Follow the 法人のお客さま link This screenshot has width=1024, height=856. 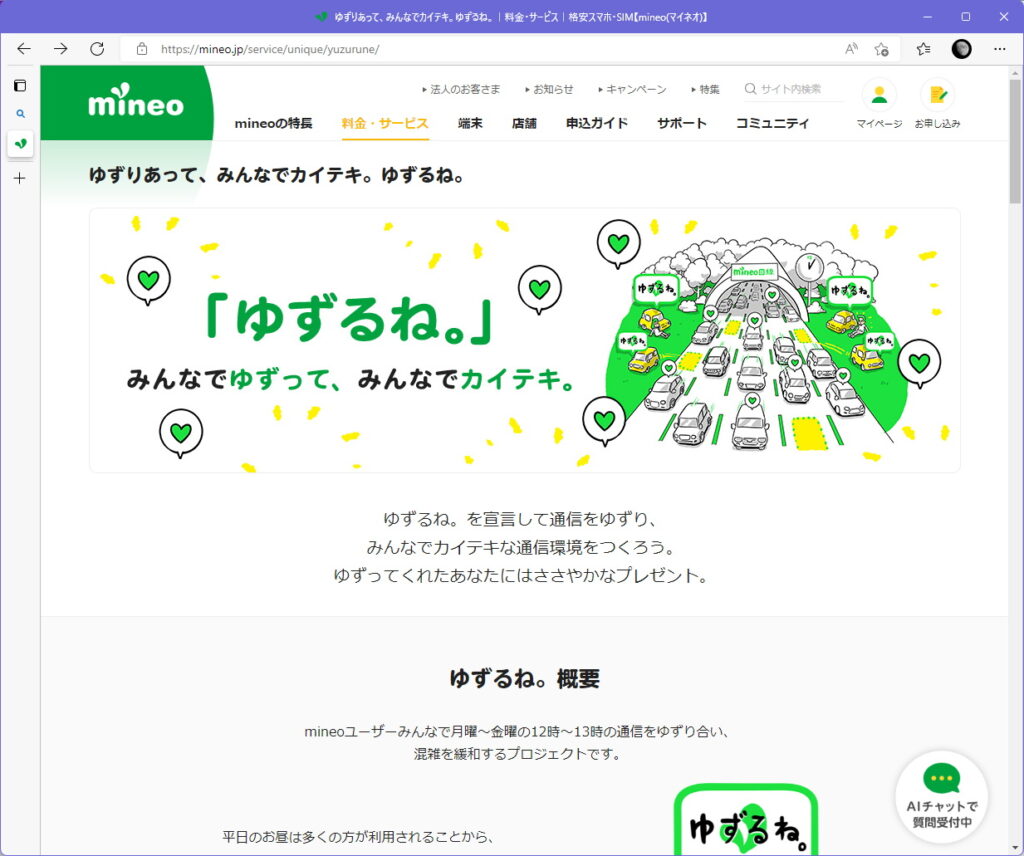(x=461, y=89)
